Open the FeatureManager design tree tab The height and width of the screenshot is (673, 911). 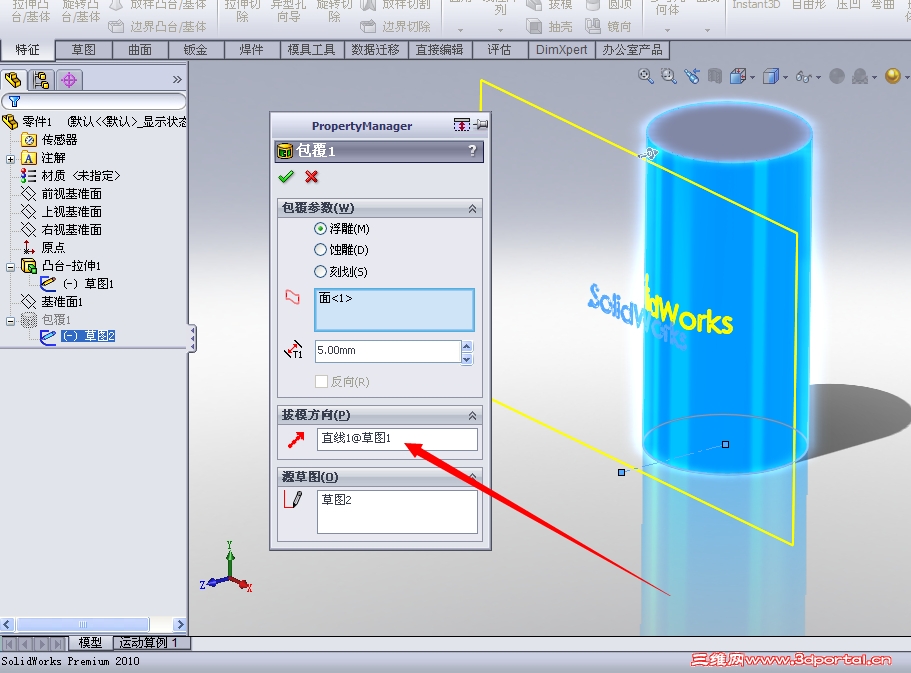[13, 79]
